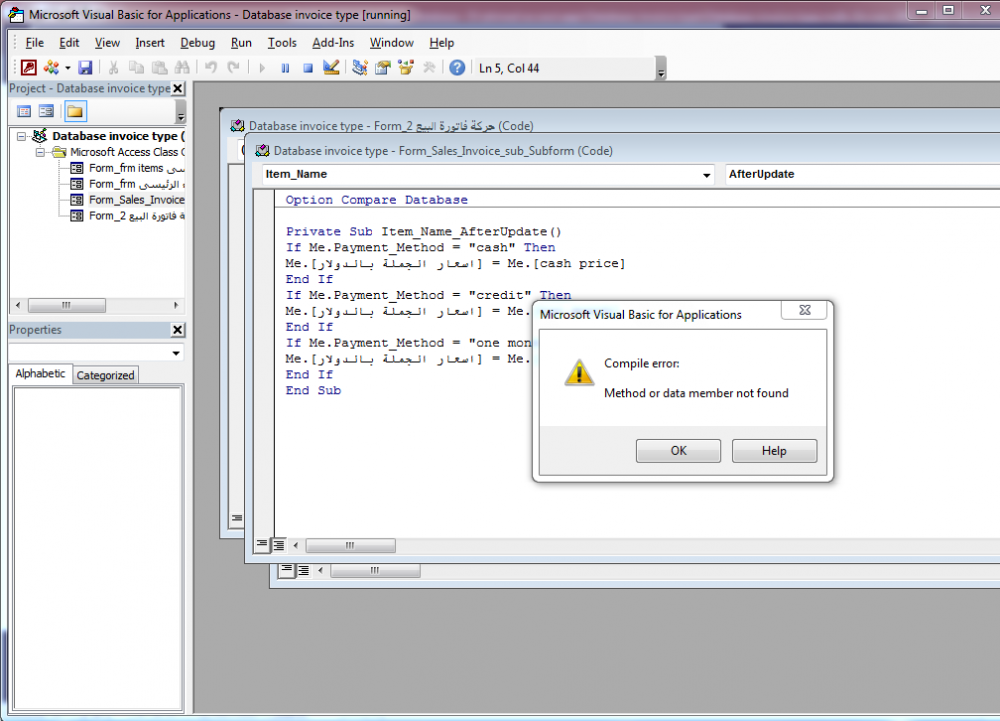Click OK in the compile error dialog
The width and height of the screenshot is (1000, 721).
679,451
